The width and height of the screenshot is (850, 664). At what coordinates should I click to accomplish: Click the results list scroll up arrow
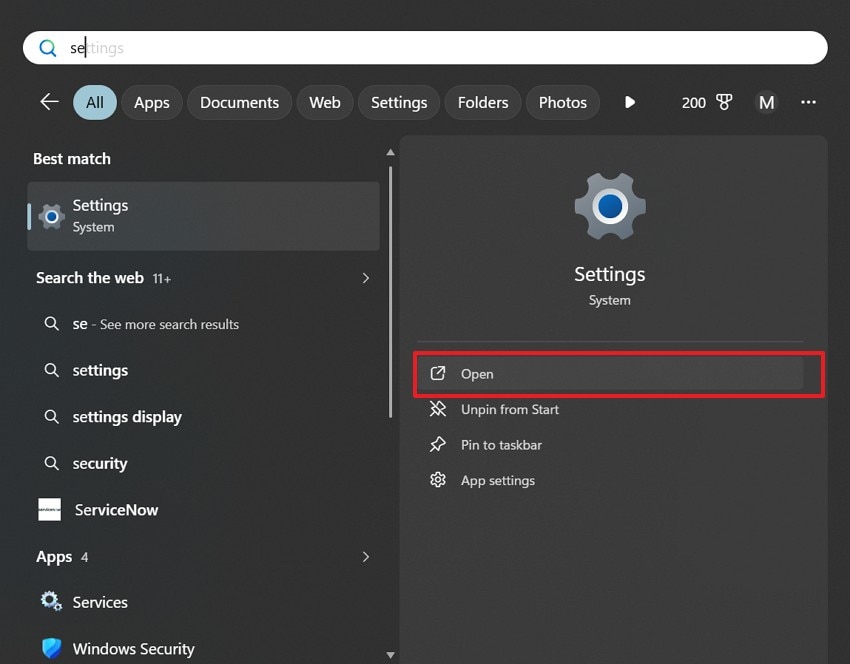(x=390, y=152)
